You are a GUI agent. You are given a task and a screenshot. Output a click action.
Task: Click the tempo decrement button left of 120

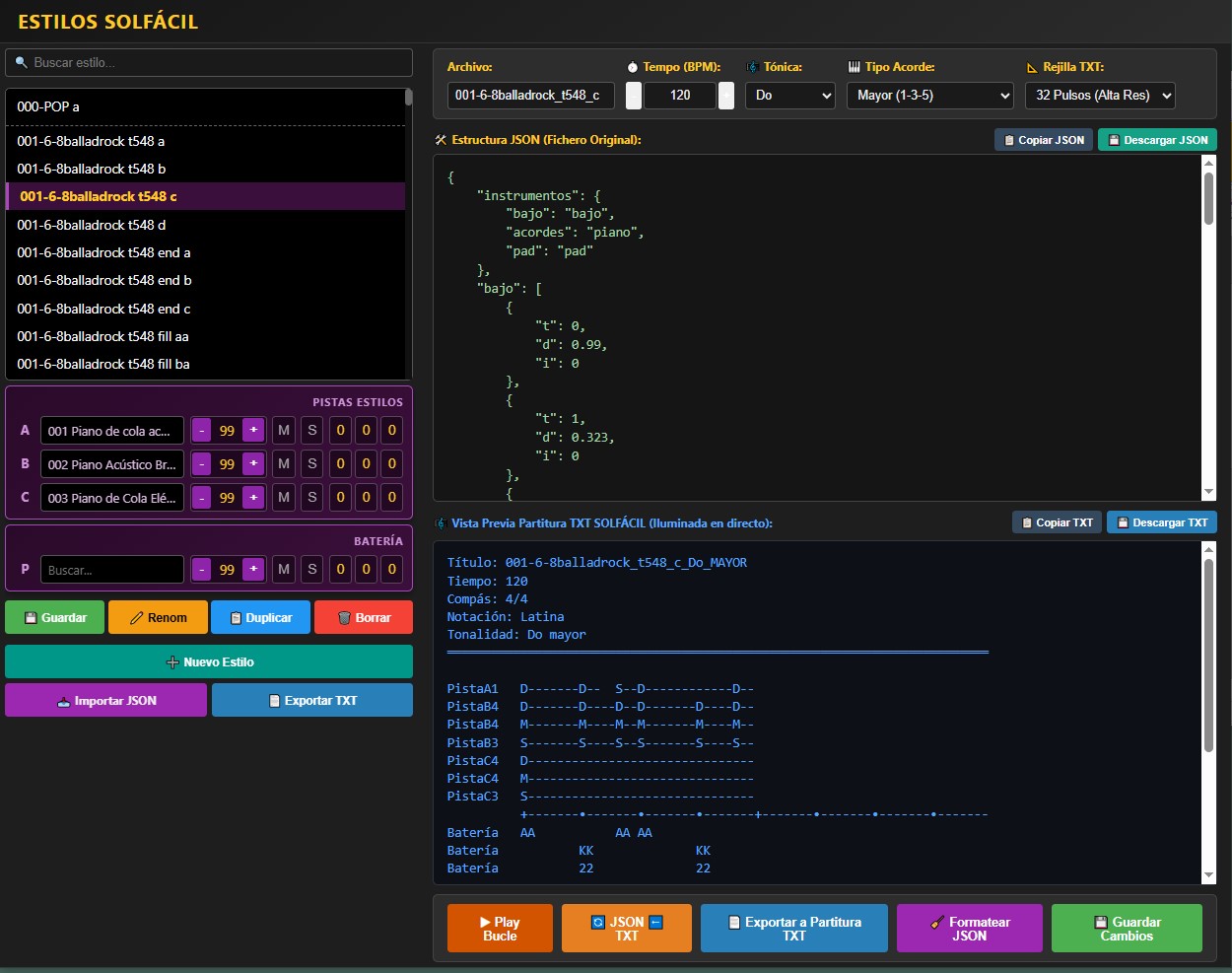click(x=634, y=95)
